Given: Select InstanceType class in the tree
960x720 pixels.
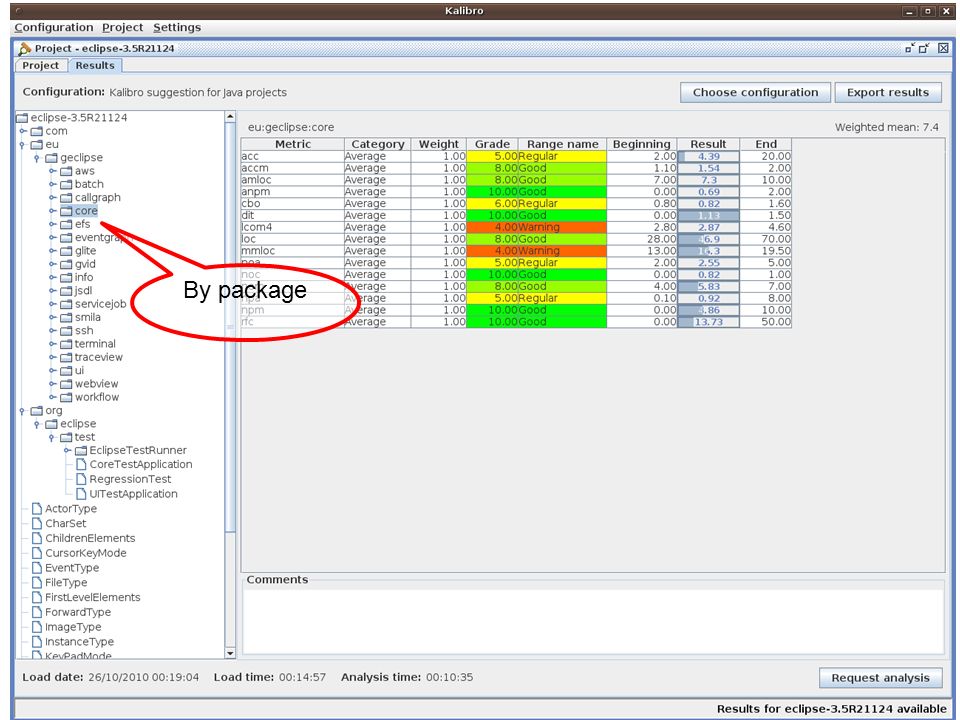Looking at the screenshot, I should 79,642.
